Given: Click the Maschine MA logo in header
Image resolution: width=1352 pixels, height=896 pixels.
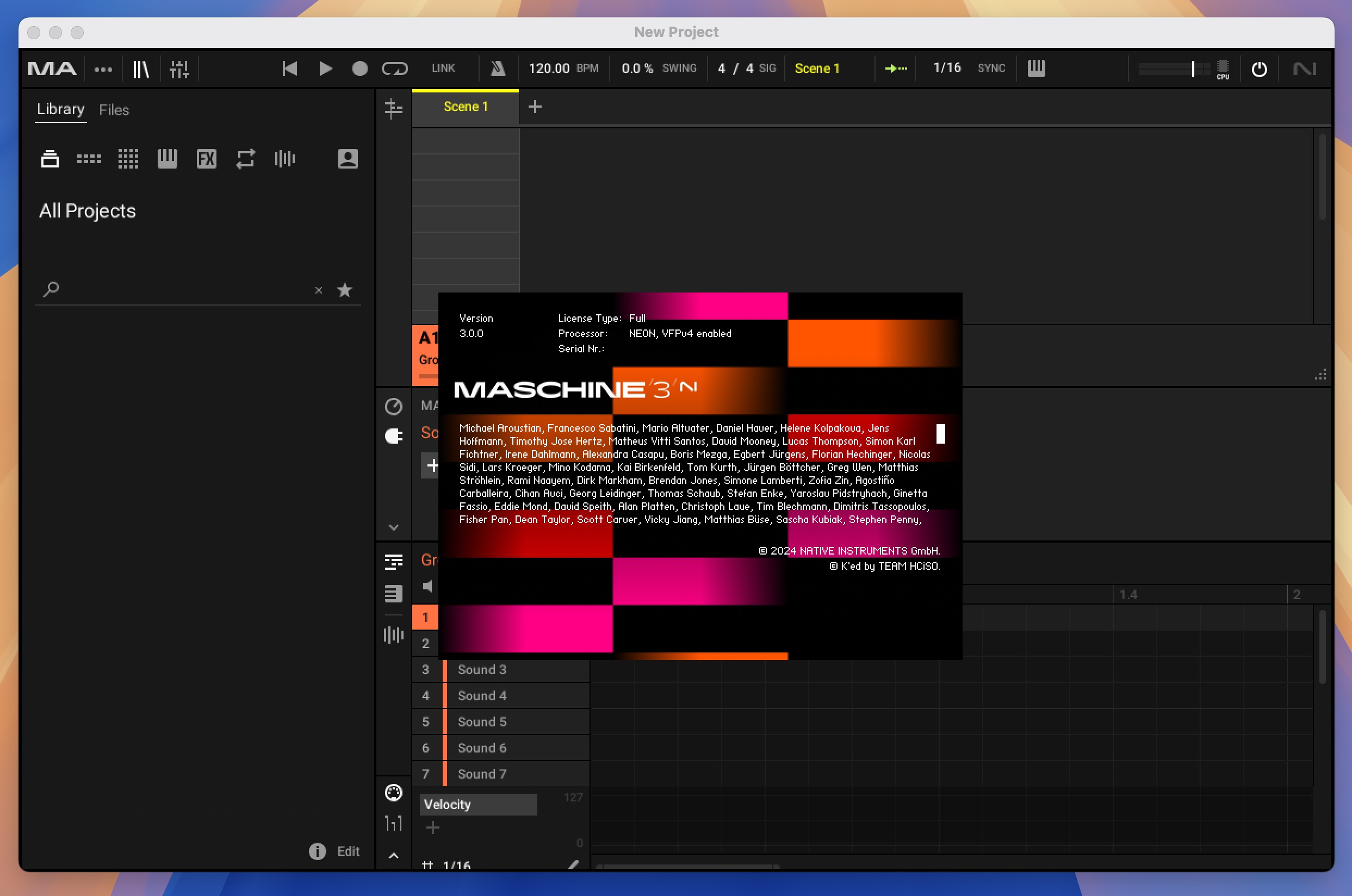Looking at the screenshot, I should (52, 69).
